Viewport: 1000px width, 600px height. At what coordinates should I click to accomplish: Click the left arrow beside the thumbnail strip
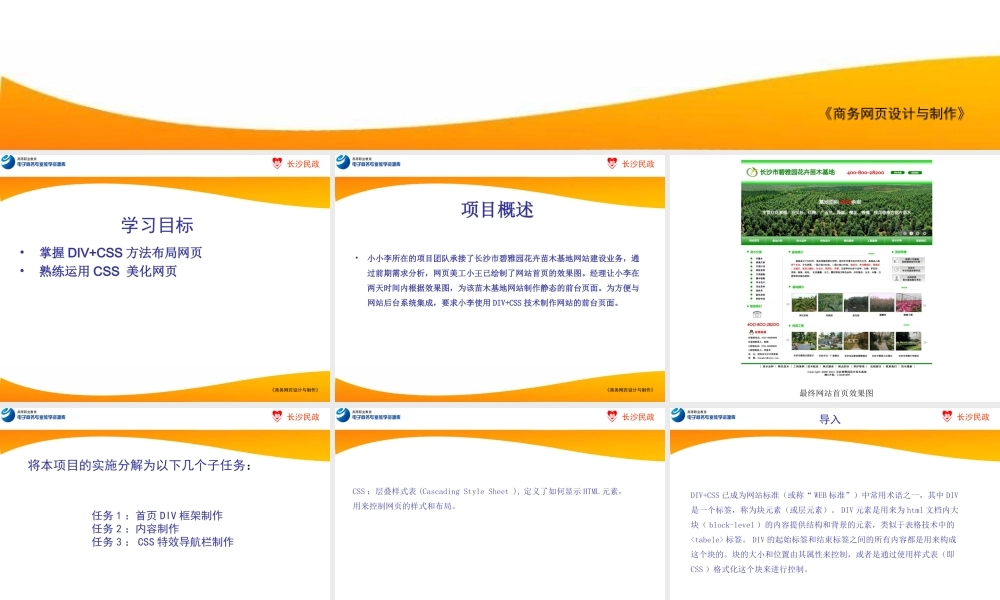tap(787, 340)
